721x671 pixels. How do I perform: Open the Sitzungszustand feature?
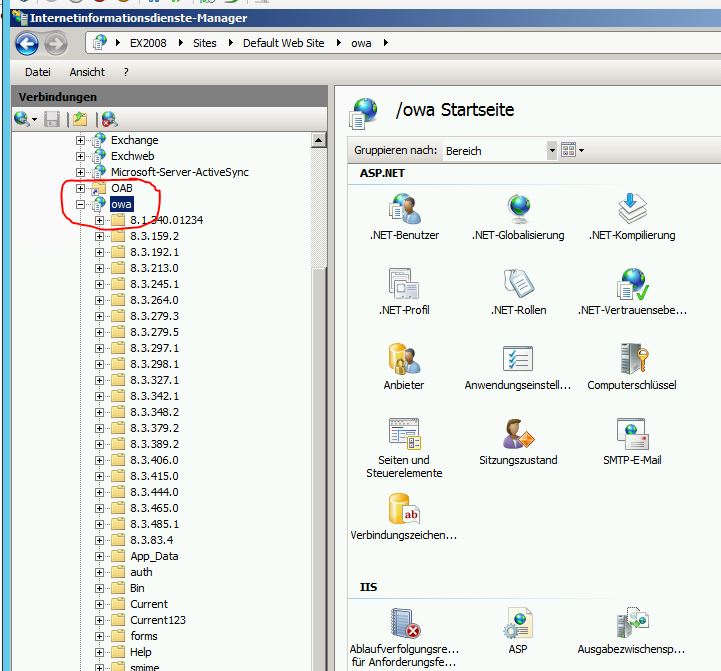[518, 442]
